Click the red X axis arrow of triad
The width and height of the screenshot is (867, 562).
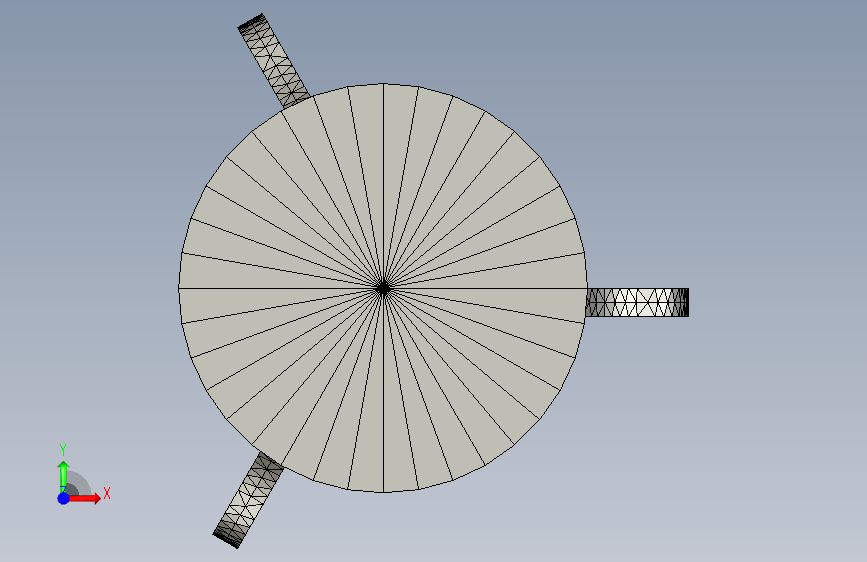pos(84,498)
